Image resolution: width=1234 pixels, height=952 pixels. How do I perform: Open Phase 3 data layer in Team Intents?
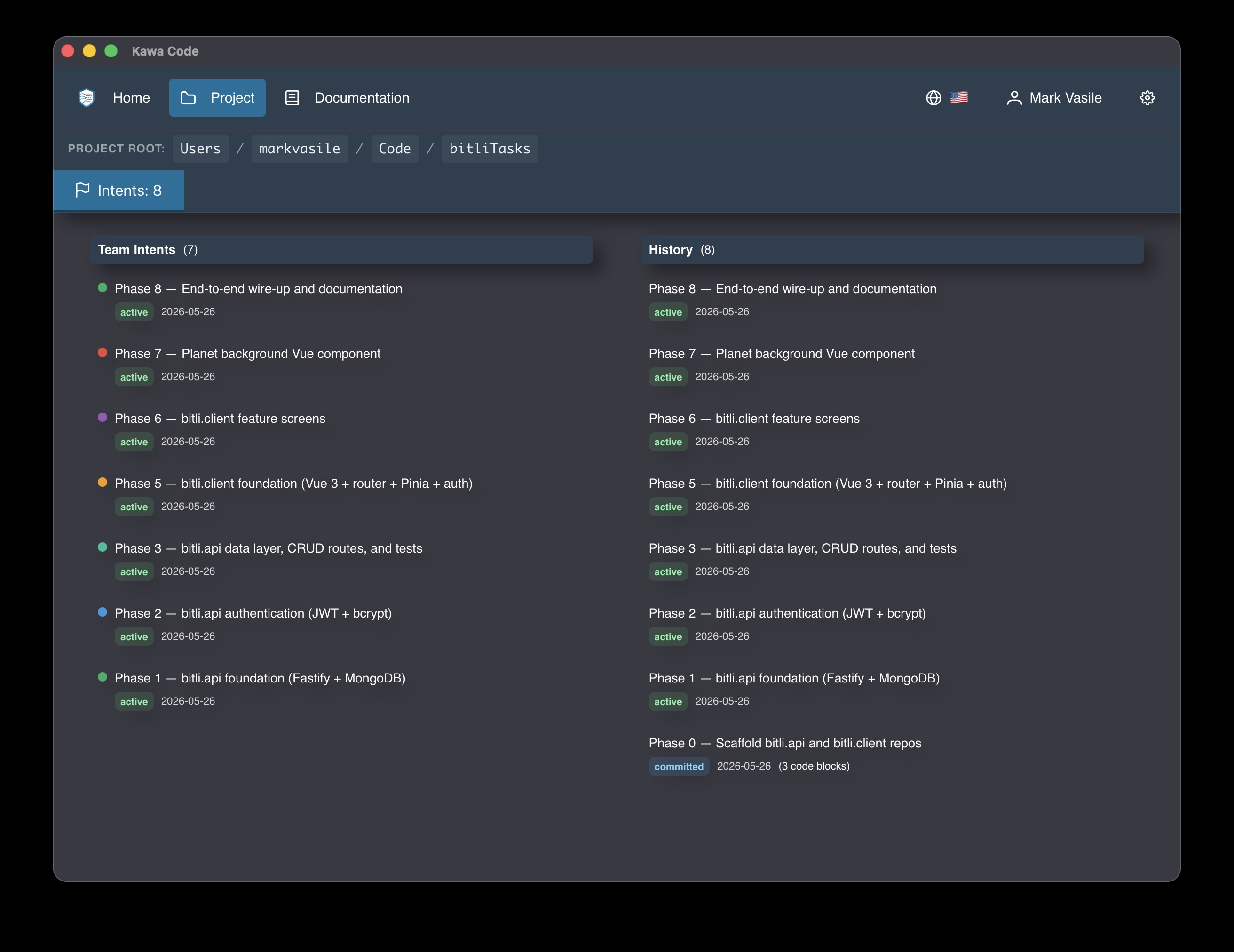269,548
